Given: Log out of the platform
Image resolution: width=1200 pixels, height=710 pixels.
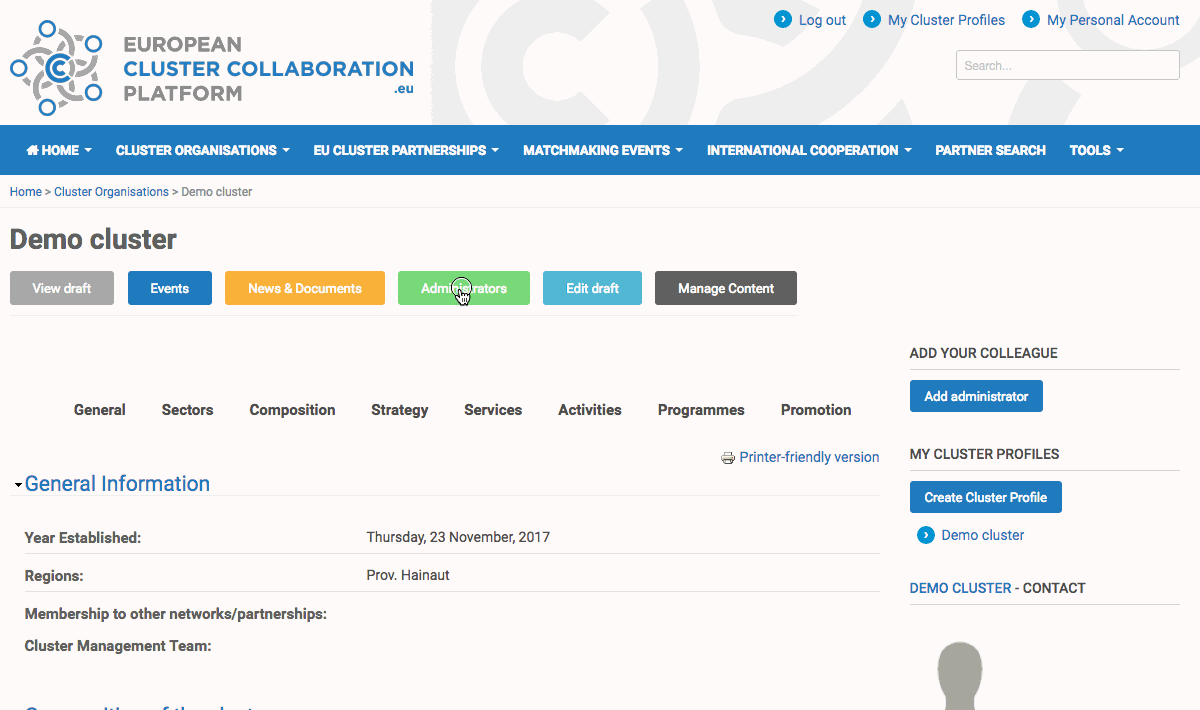Looking at the screenshot, I should [x=822, y=20].
